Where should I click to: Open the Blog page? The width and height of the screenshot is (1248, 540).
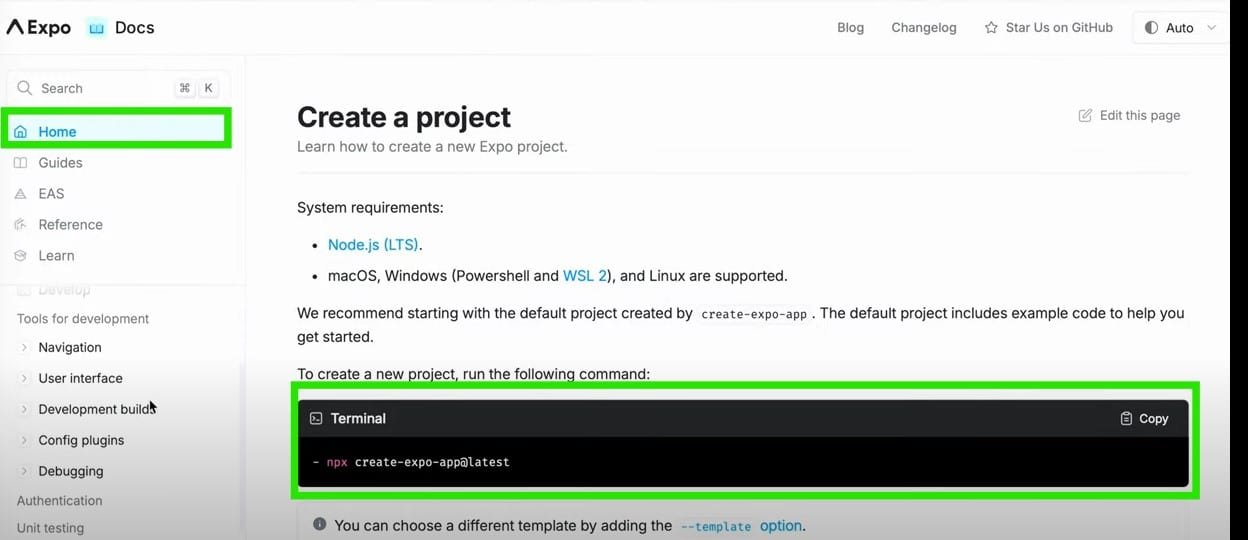coord(850,28)
